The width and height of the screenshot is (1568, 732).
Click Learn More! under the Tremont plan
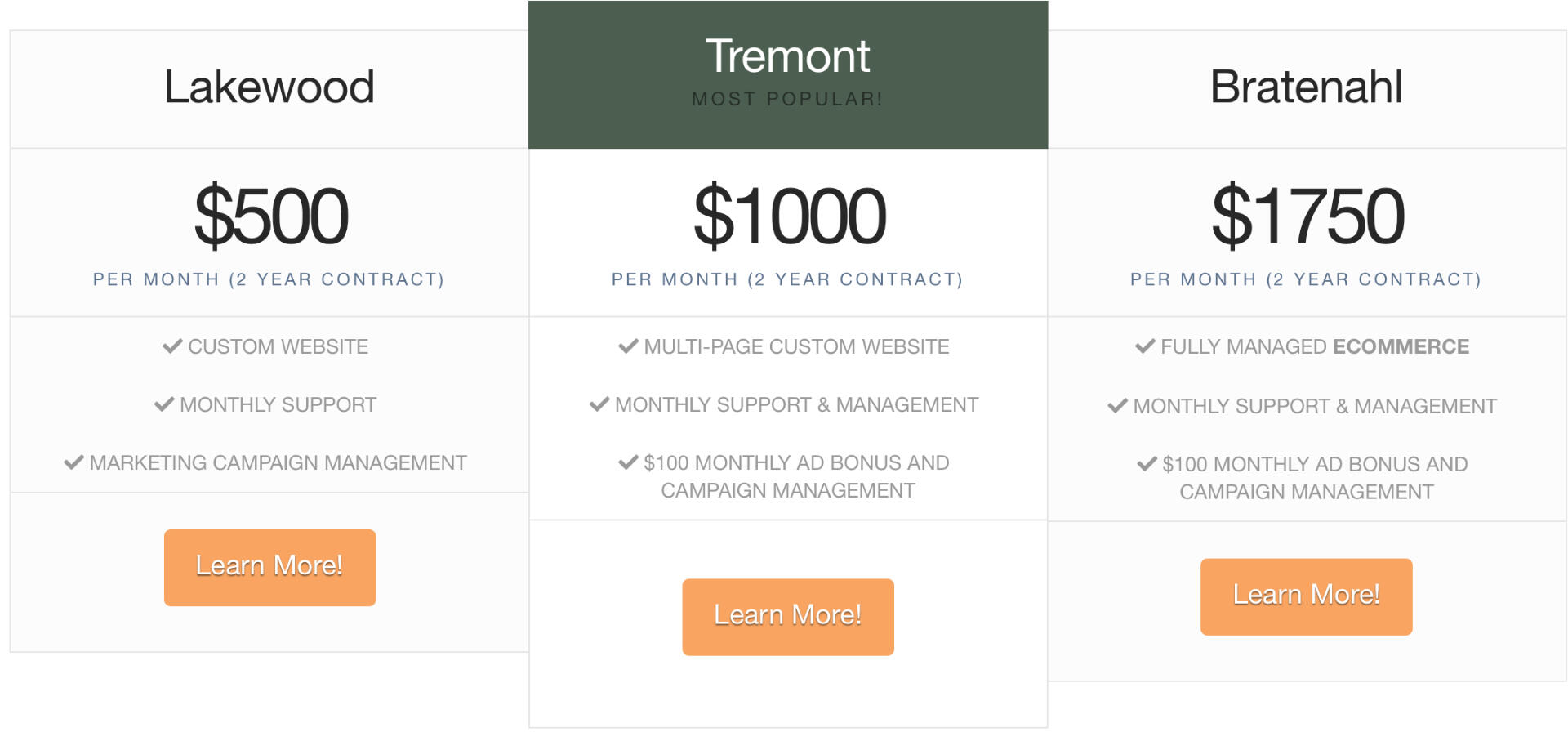pyautogui.click(x=788, y=617)
